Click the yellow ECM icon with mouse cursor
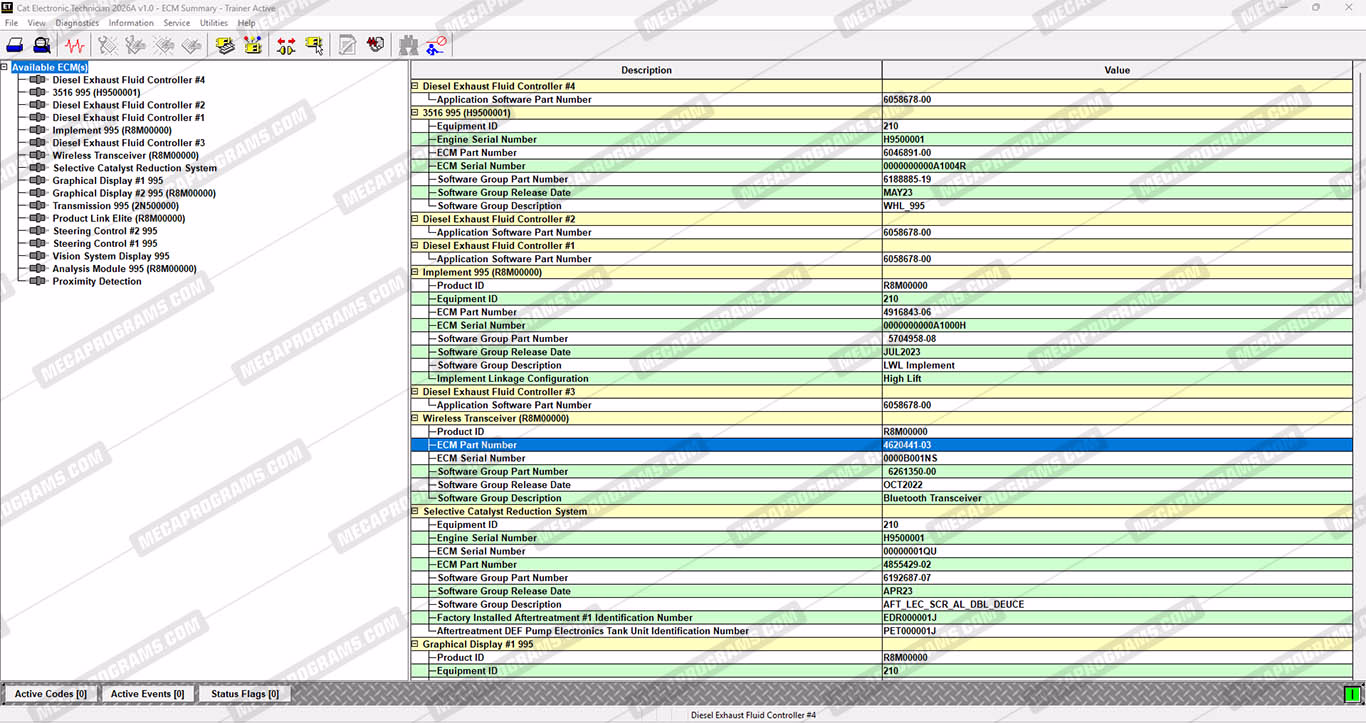This screenshot has width=1366, height=723. tap(315, 45)
